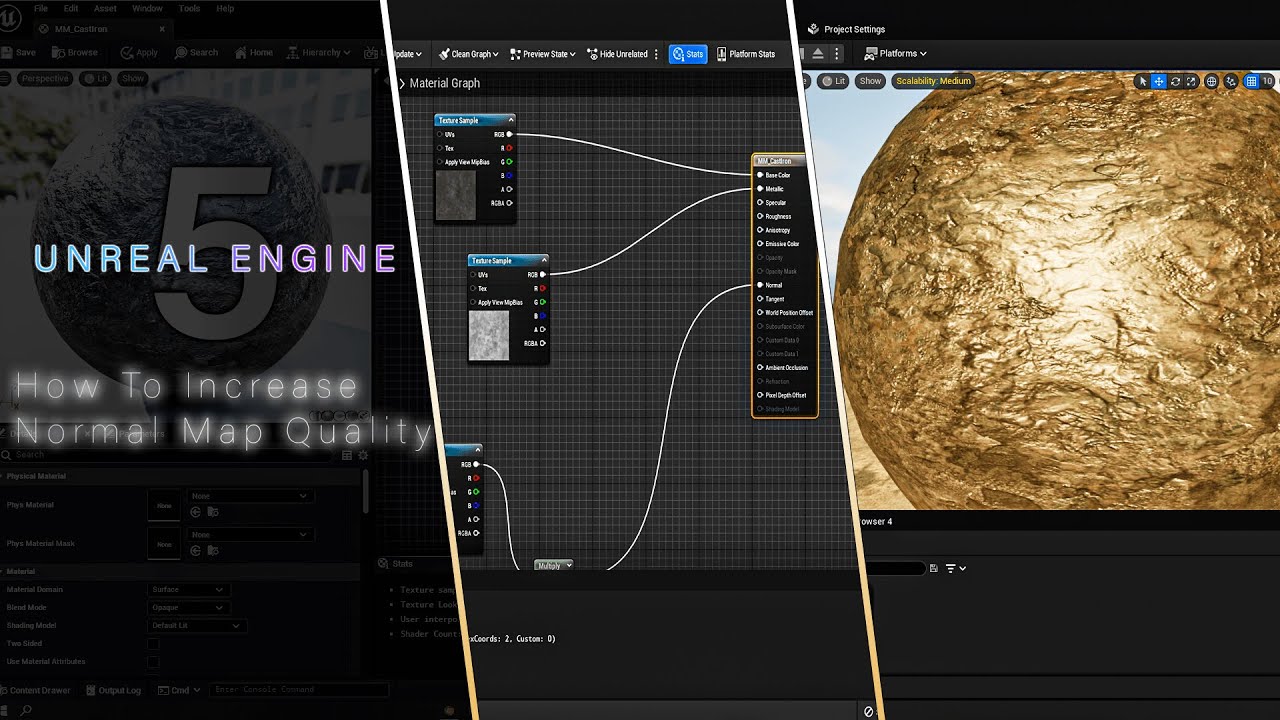Click the Search toolbar button
Viewport: 1280px width, 720px height.
tap(196, 53)
